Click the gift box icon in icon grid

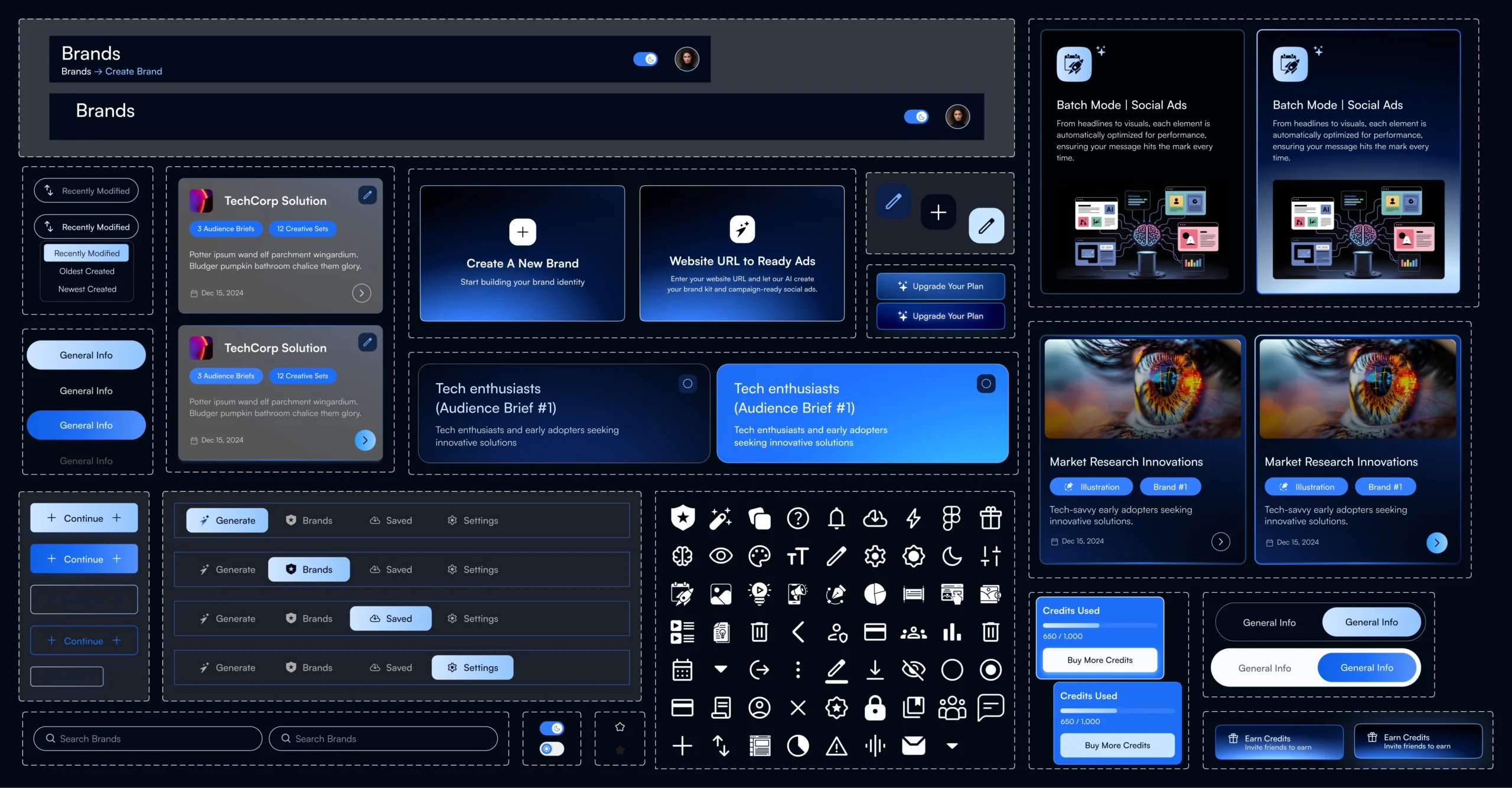(990, 518)
